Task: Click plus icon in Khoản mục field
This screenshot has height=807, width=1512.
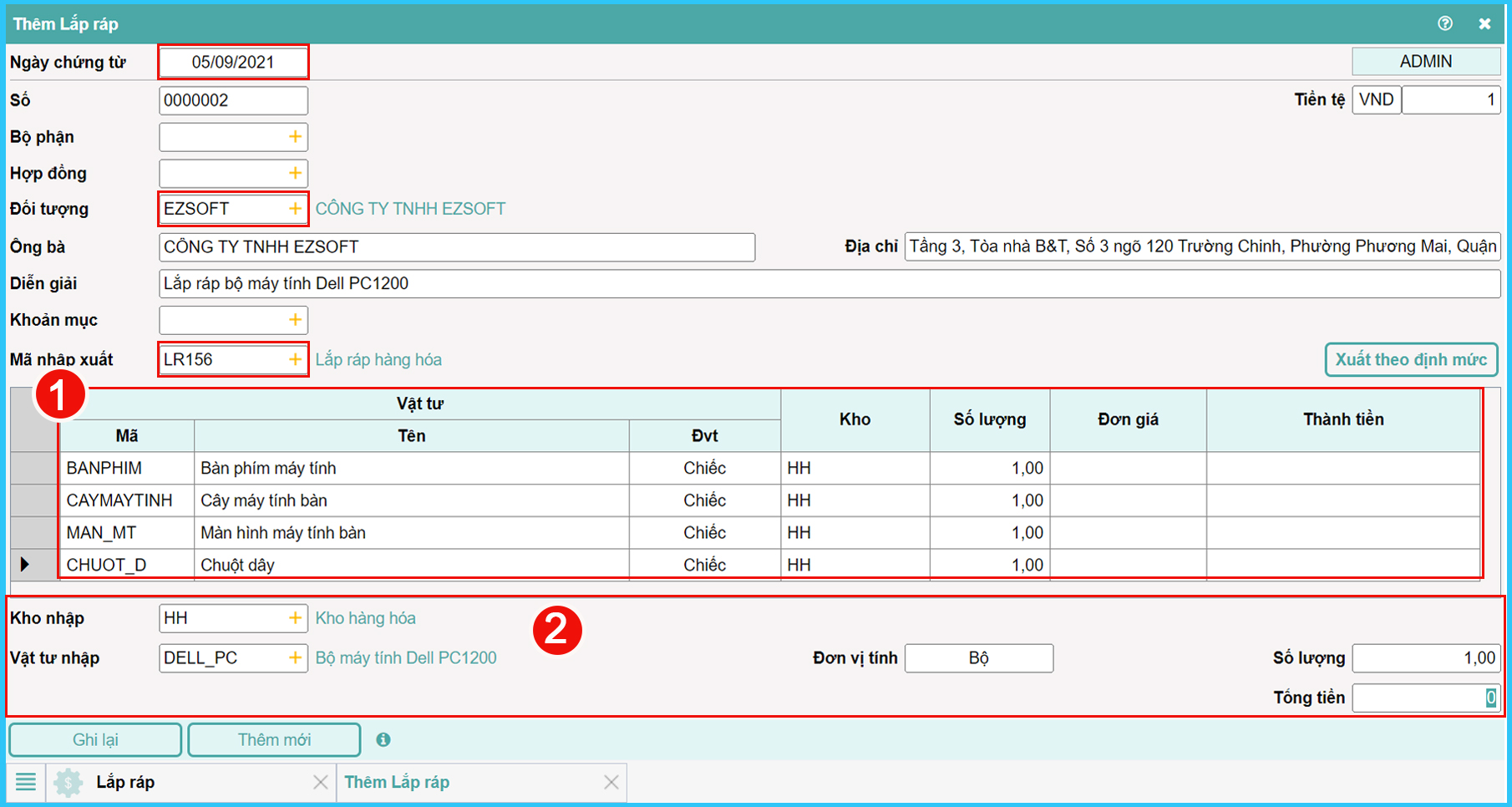Action: click(295, 320)
